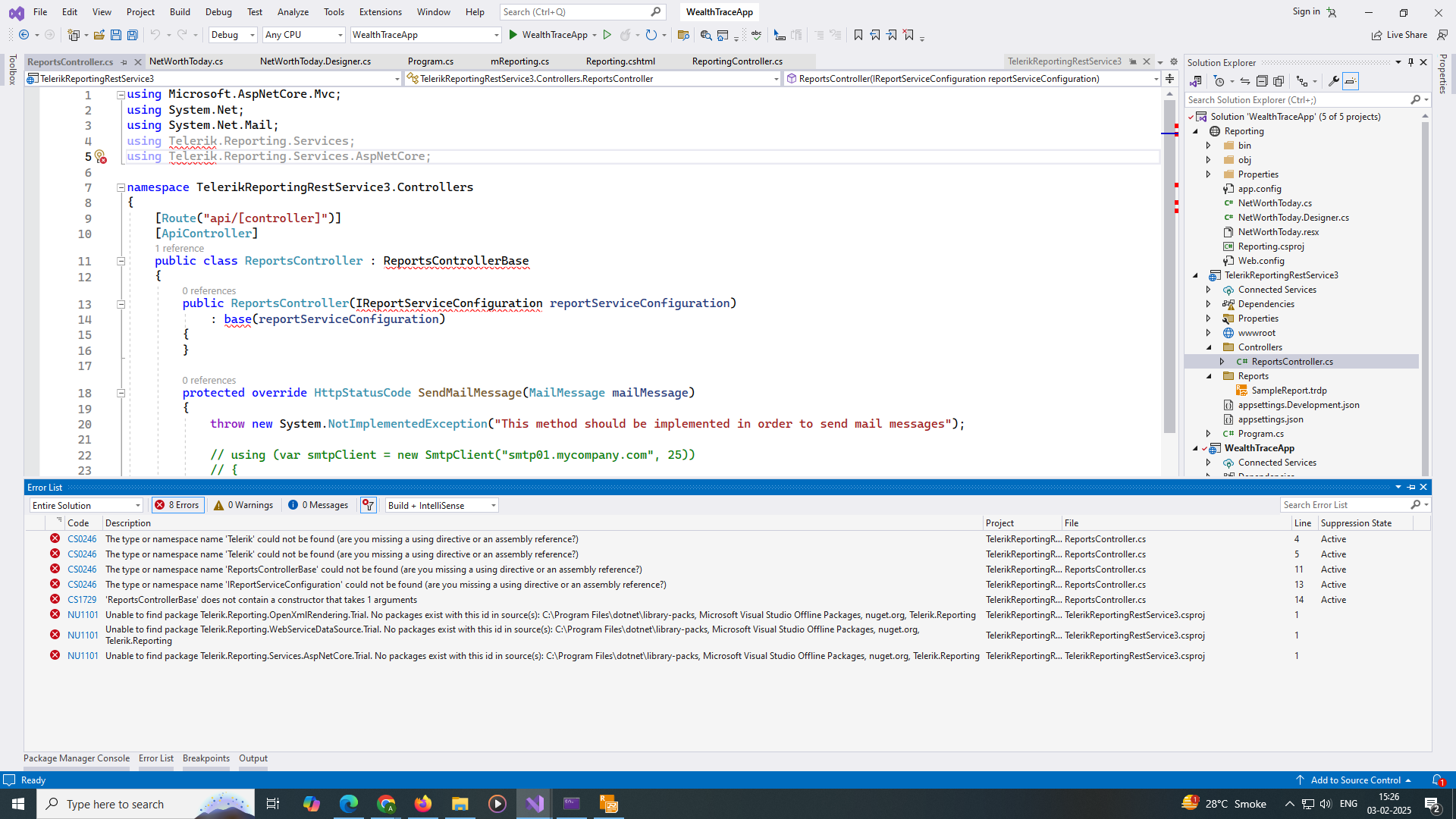This screenshot has height=819, width=1456.
Task: Click Sync with Active Document icon
Action: (1244, 81)
